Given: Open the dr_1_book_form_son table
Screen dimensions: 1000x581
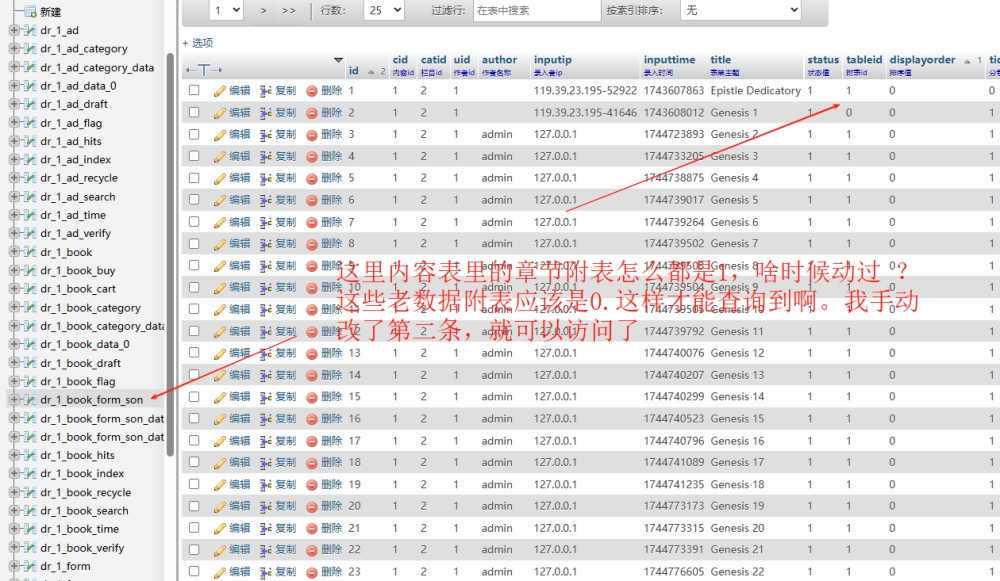Looking at the screenshot, I should (x=91, y=400).
